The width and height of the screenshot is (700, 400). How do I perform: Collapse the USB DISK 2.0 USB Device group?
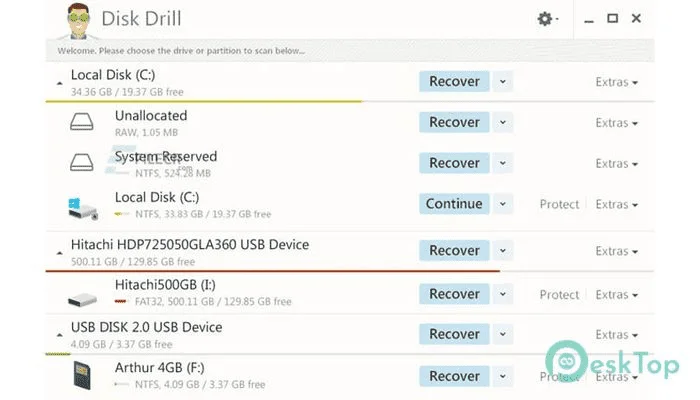point(59,335)
